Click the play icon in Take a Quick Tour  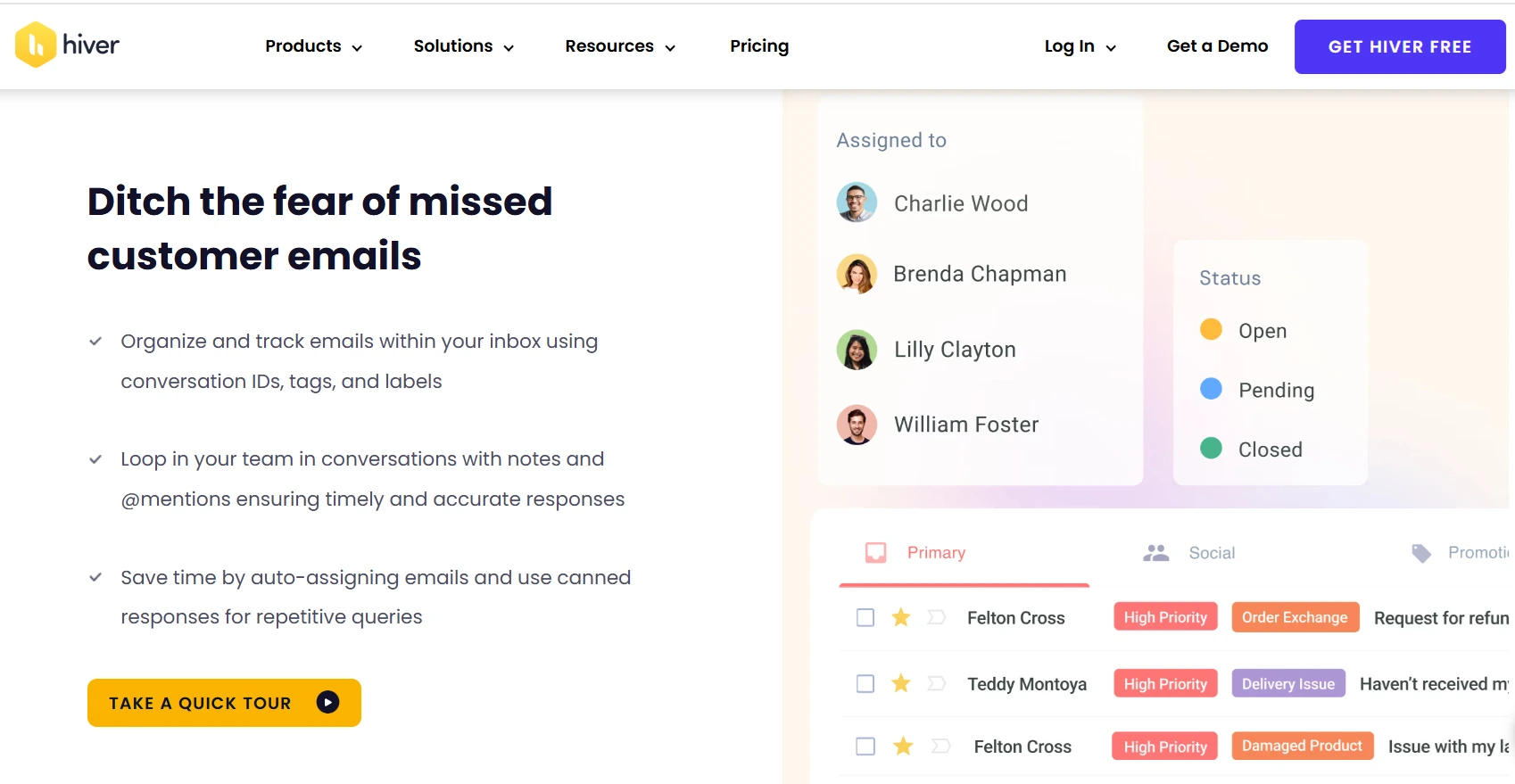click(327, 703)
